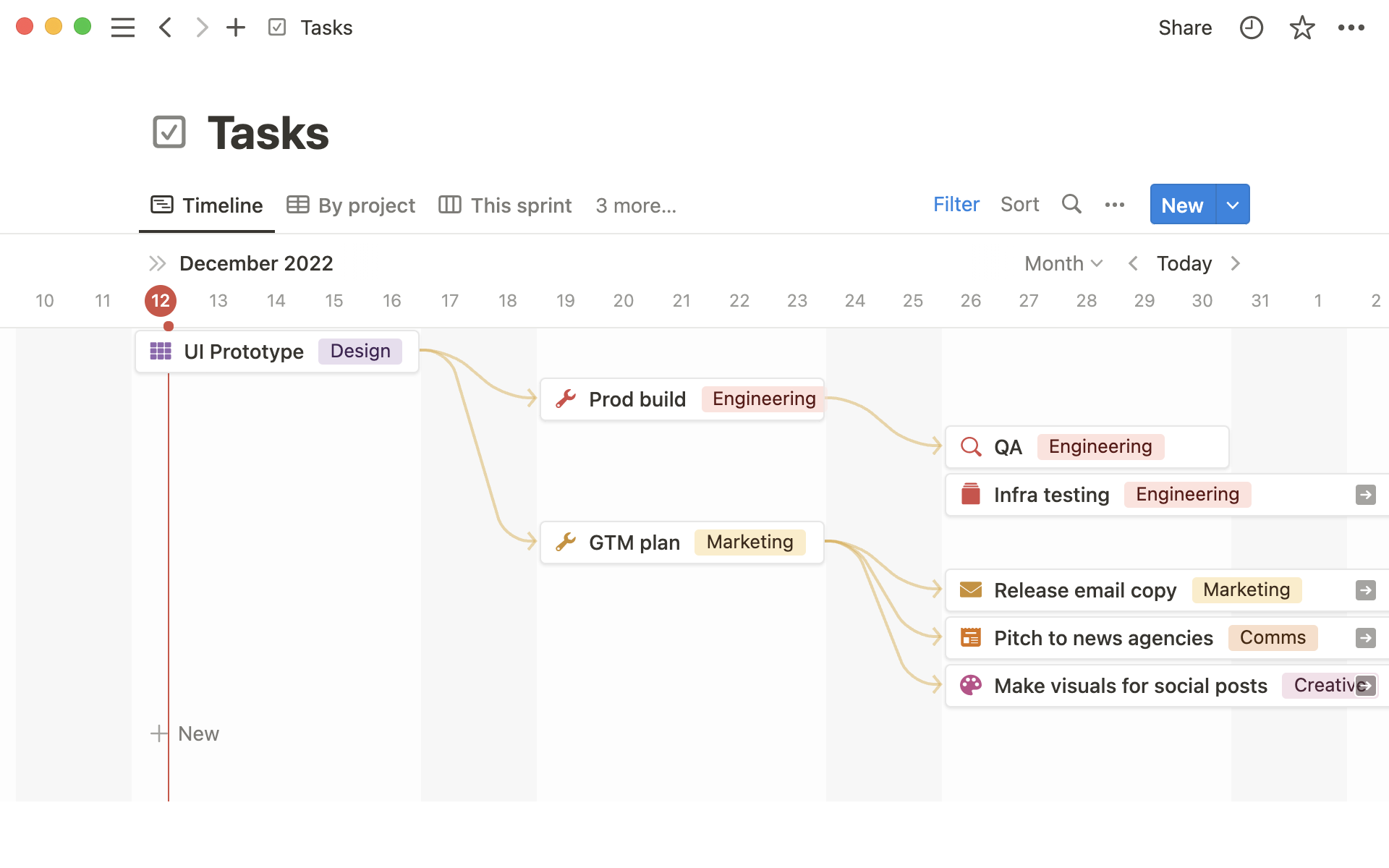This screenshot has height=868, width=1389.
Task: Open Infra testing with its arrow icon
Action: [x=1366, y=494]
